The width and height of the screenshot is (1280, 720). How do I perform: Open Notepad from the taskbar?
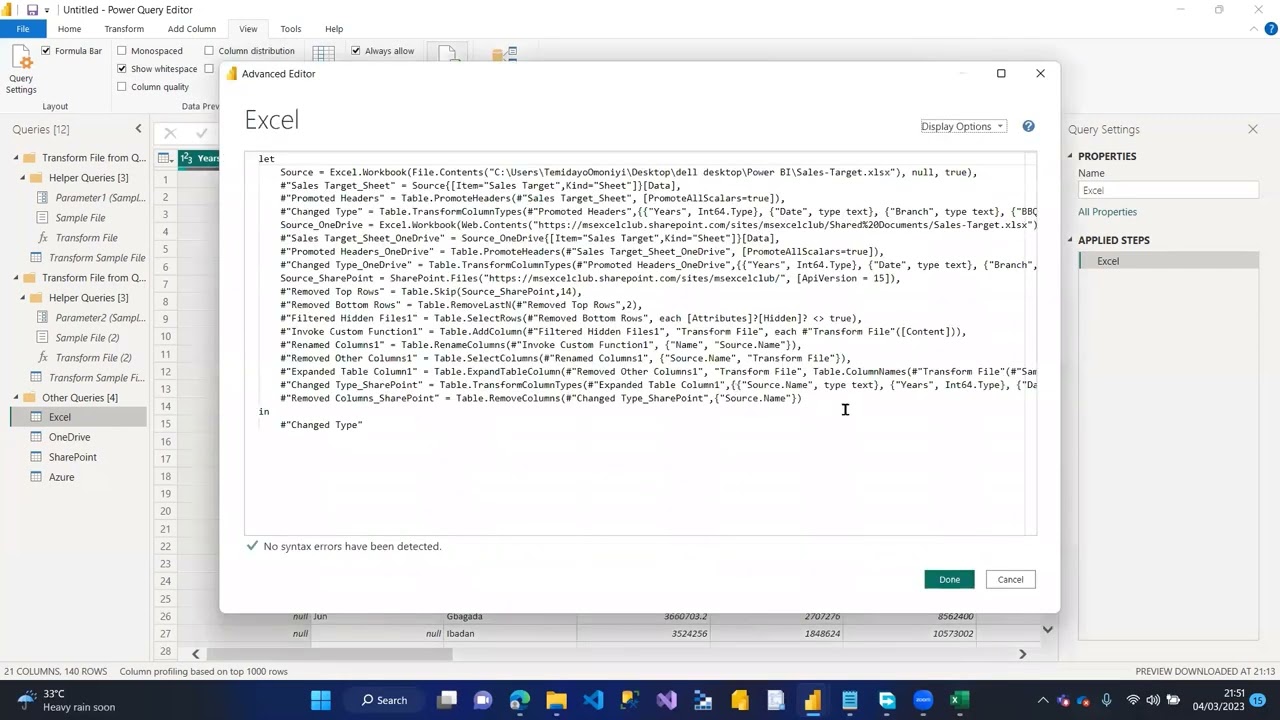pos(850,700)
